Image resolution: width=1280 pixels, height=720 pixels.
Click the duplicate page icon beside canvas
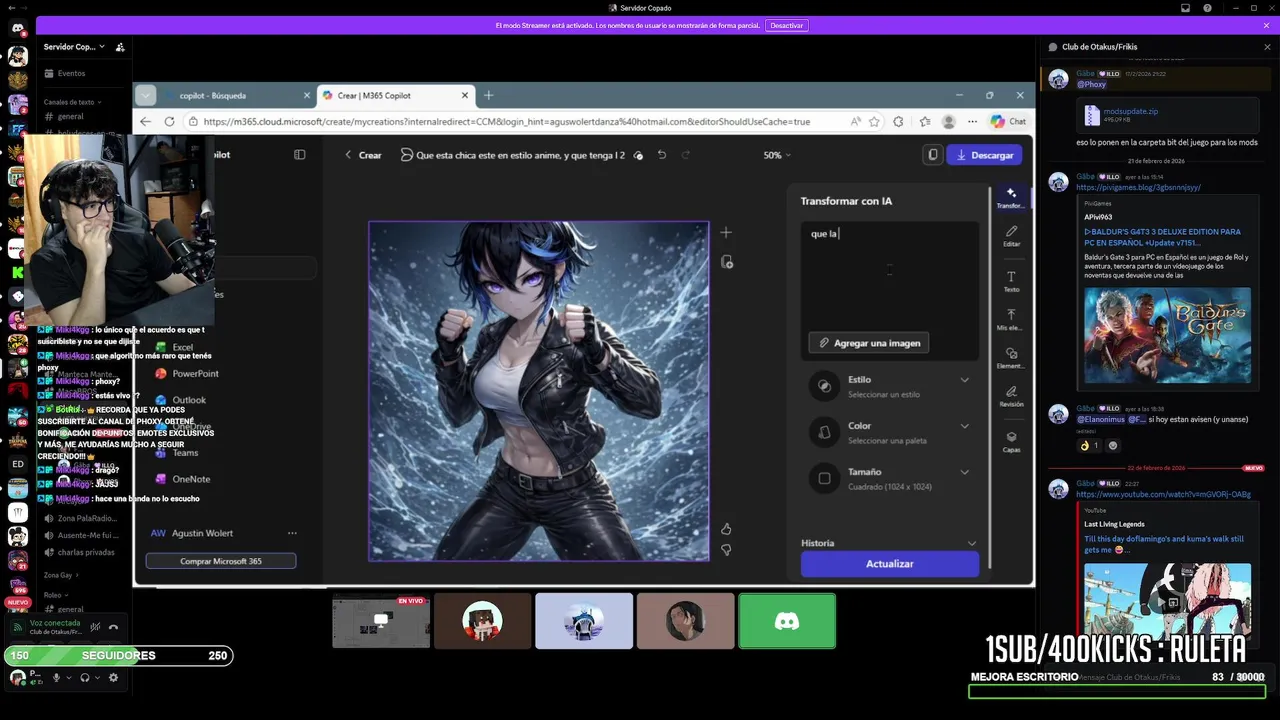(x=726, y=262)
